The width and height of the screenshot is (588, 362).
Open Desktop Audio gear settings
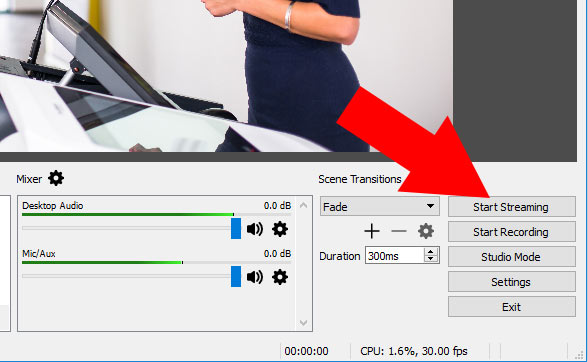tap(280, 229)
